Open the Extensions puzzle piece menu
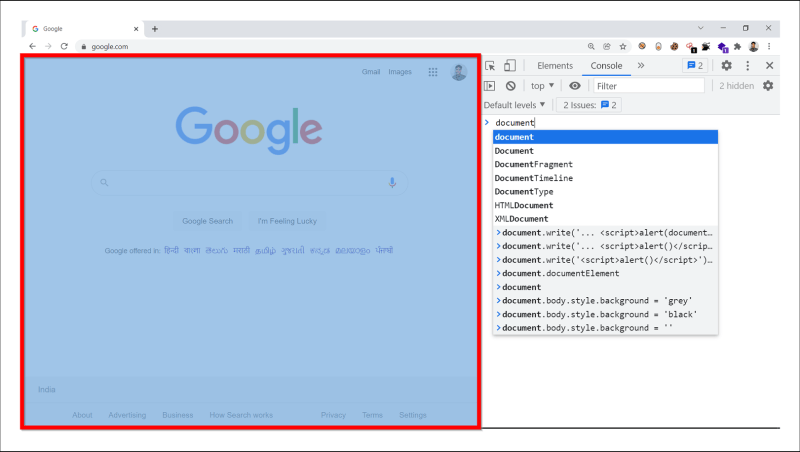The width and height of the screenshot is (800, 452). click(737, 46)
